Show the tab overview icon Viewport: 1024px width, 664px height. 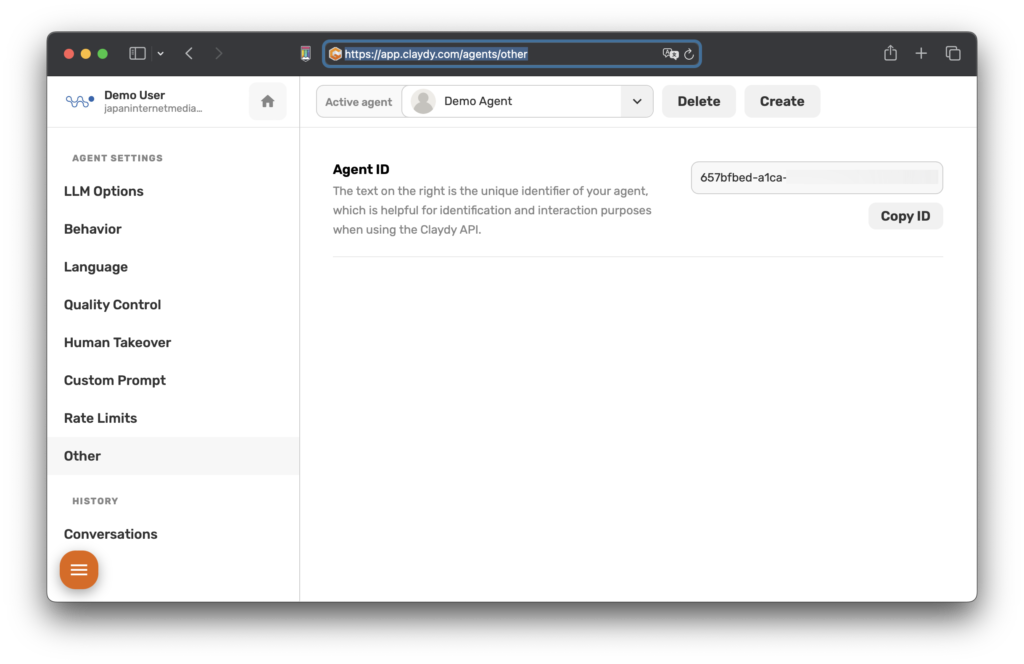[x=953, y=53]
